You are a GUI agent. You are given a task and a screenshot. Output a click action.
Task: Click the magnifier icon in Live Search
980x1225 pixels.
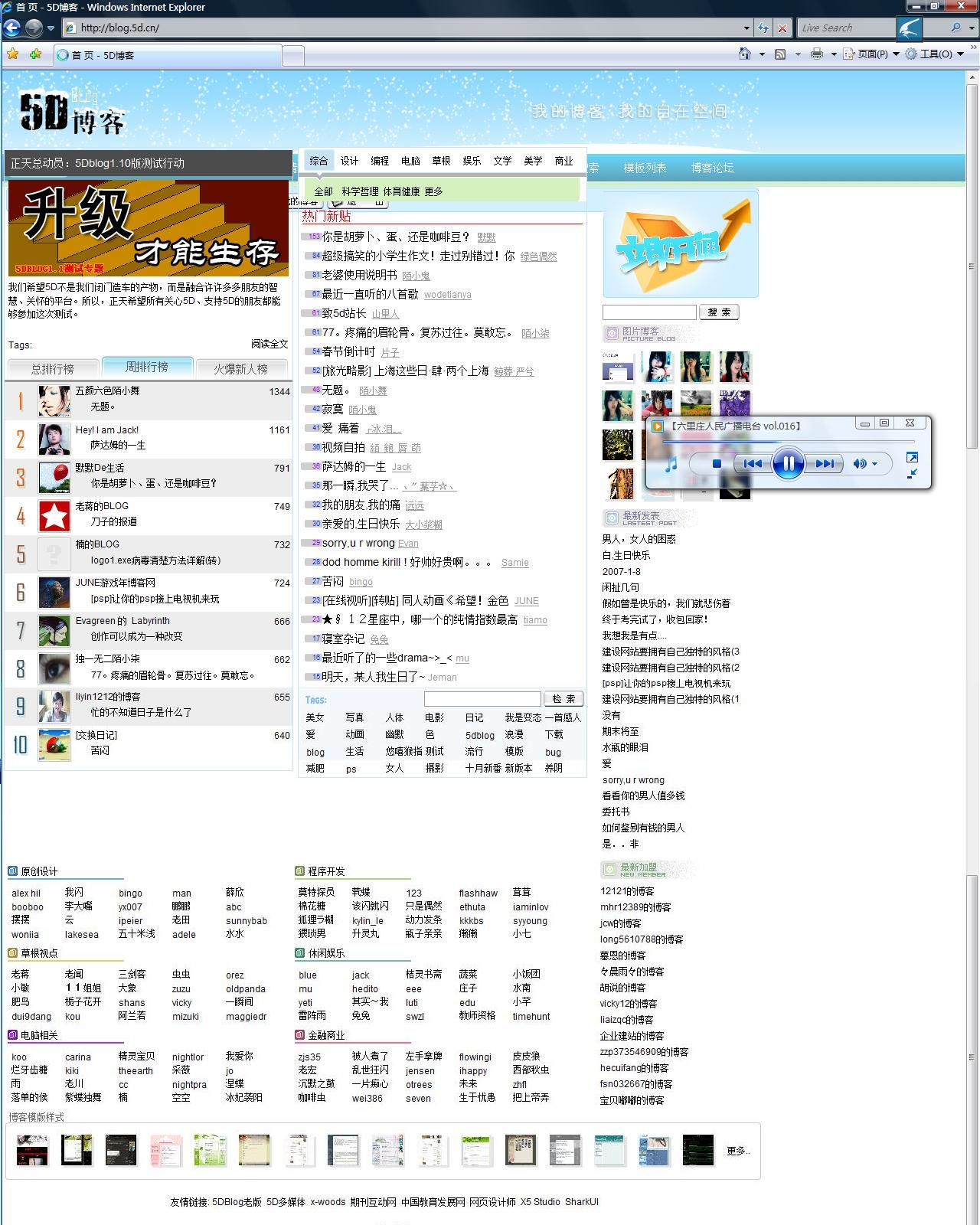(x=955, y=28)
